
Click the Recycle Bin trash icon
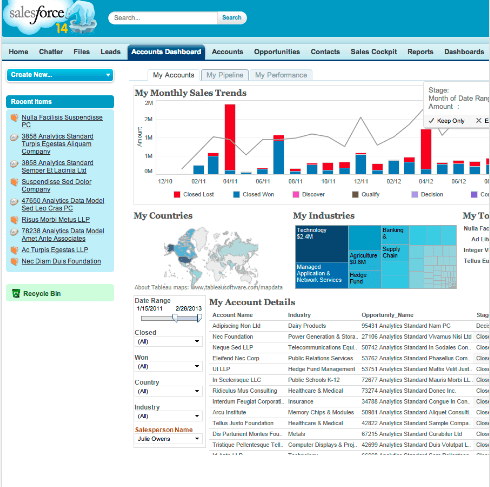point(16,293)
